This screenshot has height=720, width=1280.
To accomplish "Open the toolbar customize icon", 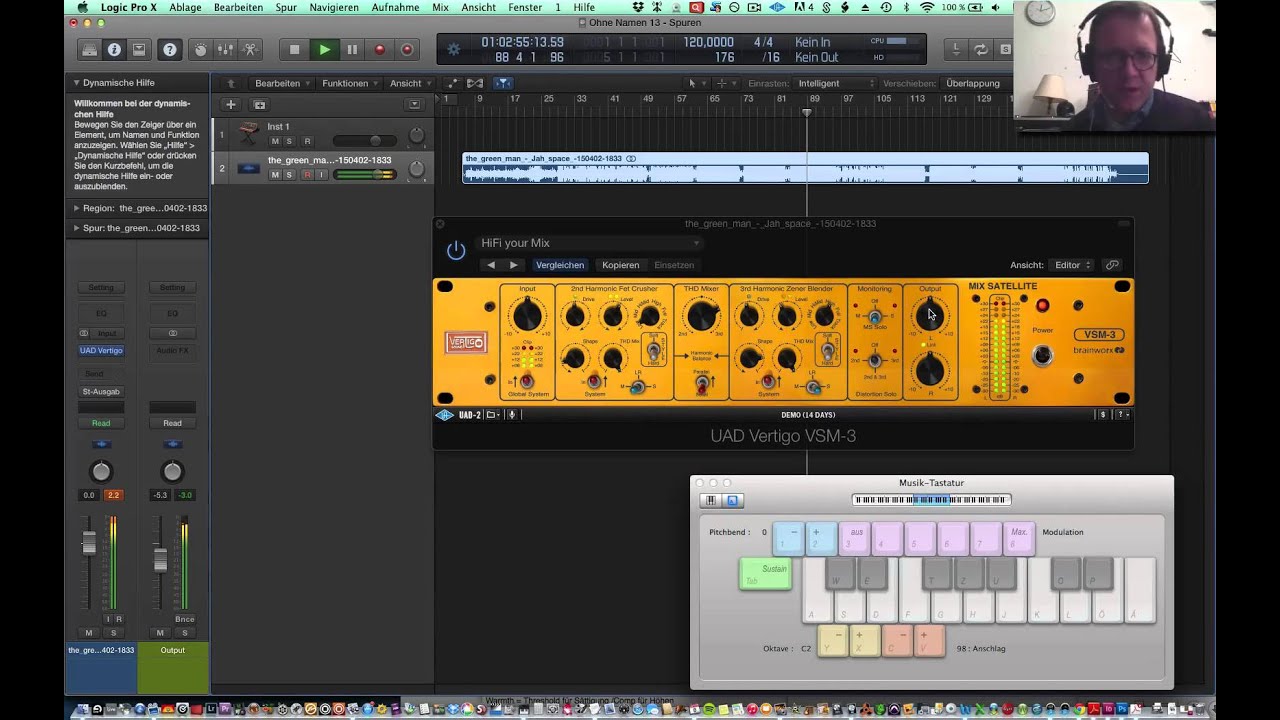I will (x=139, y=49).
